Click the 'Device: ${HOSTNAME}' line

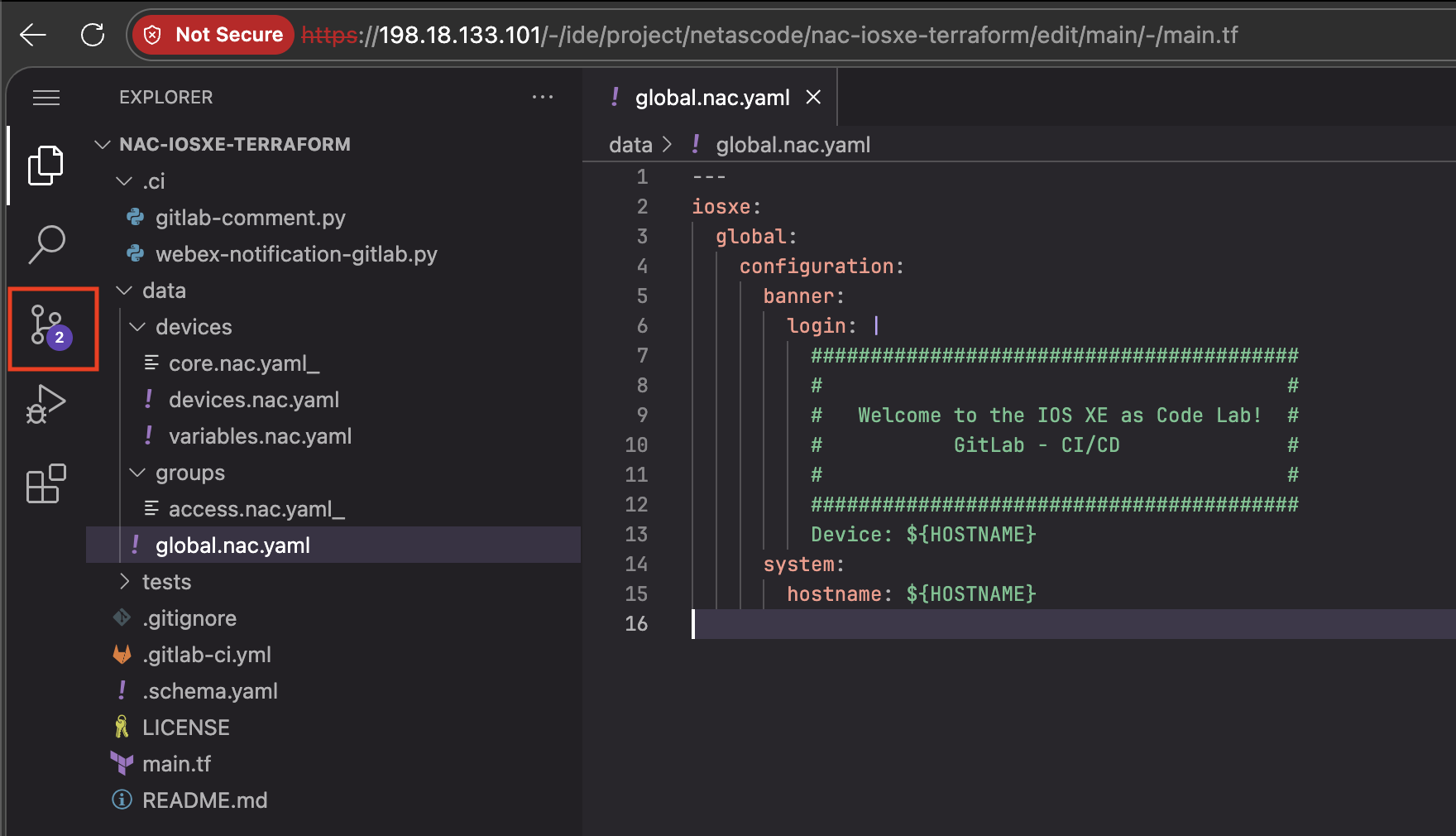point(923,535)
